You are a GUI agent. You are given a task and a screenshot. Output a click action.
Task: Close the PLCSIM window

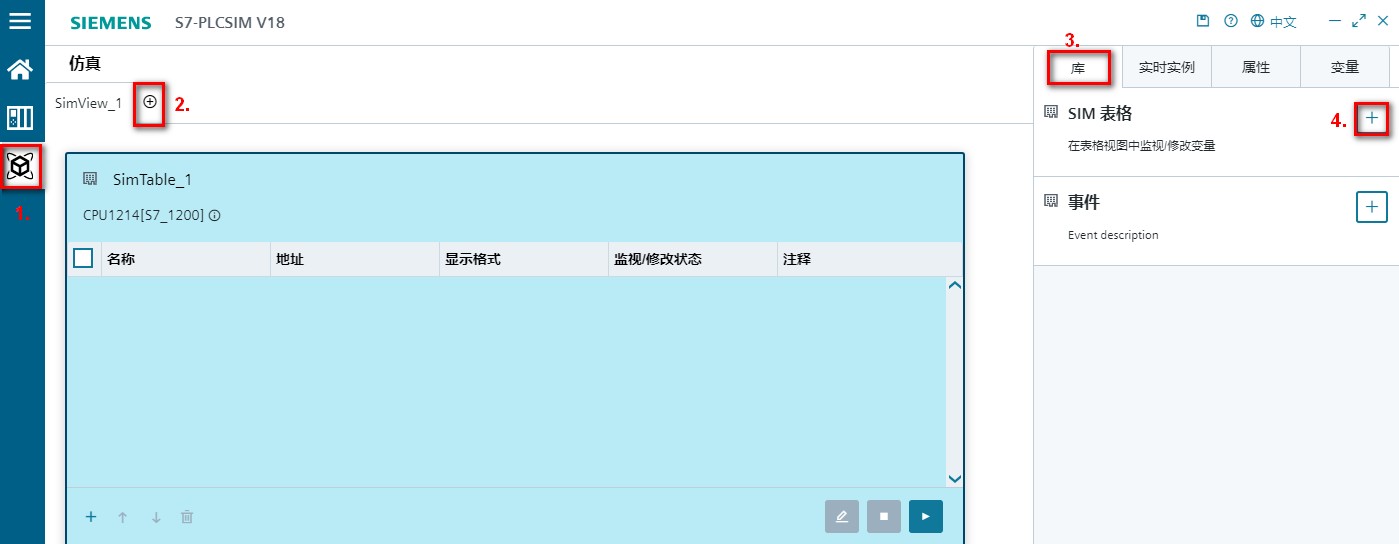[1383, 21]
